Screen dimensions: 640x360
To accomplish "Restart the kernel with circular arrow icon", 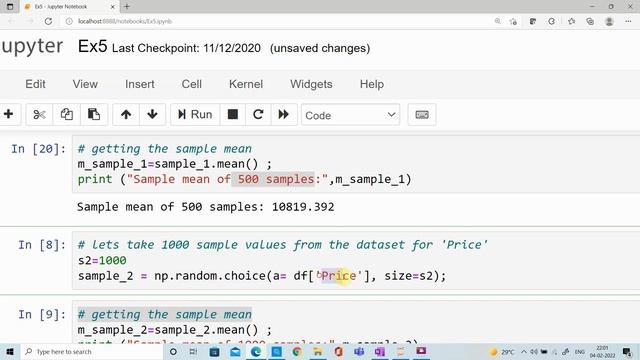I will (x=258, y=115).
